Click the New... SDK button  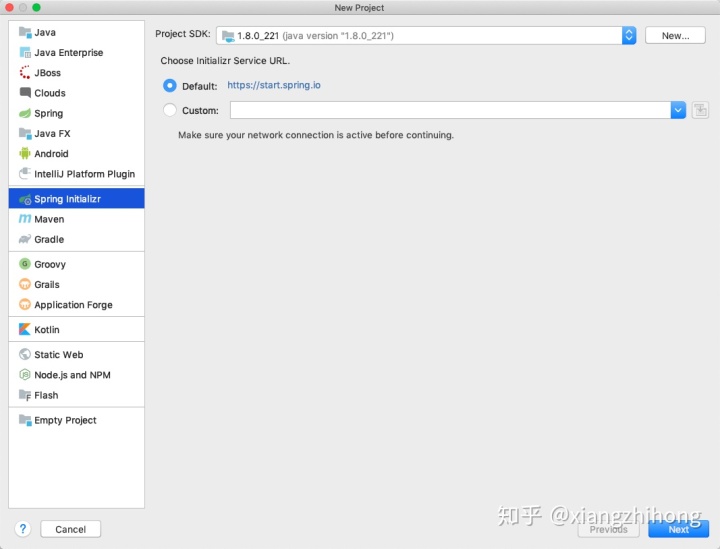point(675,35)
